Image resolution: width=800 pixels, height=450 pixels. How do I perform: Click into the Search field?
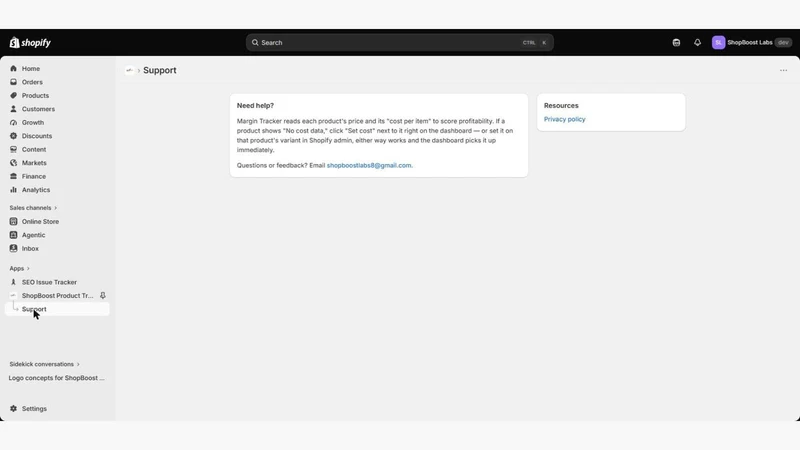click(399, 43)
